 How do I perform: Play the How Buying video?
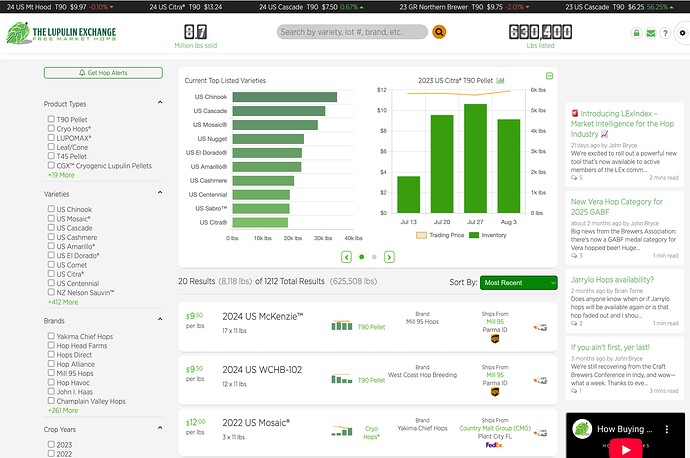tap(626, 450)
